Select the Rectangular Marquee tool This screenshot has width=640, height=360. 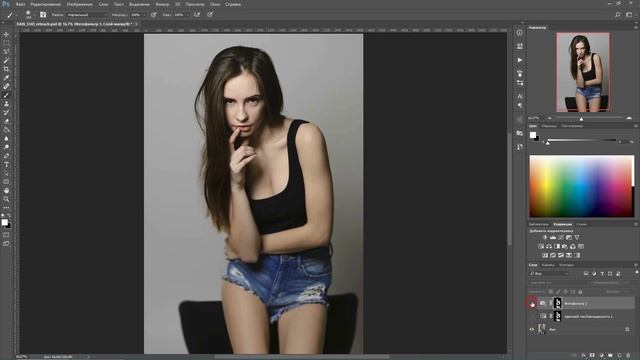[x=6, y=43]
